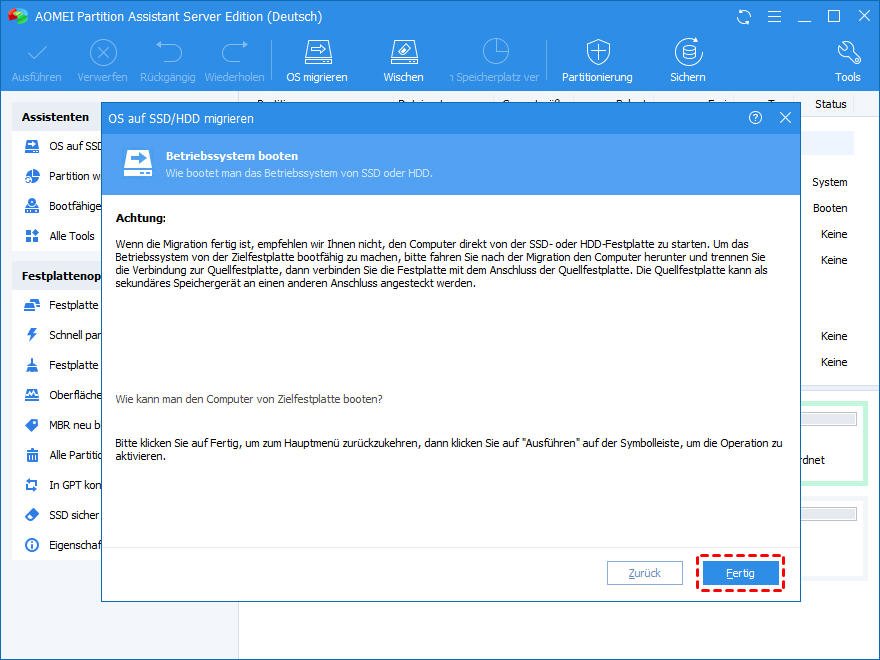Open Eigenschaften info sidebar item
The height and width of the screenshot is (660, 880).
point(62,545)
